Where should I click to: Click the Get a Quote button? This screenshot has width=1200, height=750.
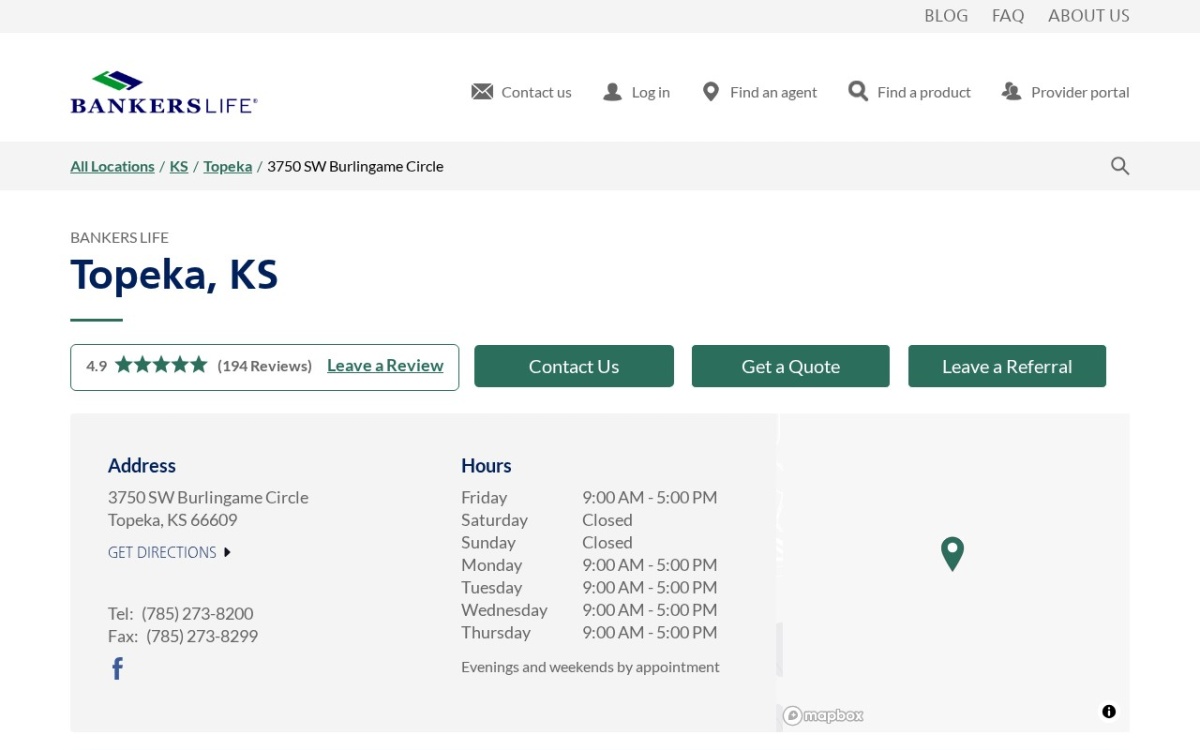tap(790, 366)
